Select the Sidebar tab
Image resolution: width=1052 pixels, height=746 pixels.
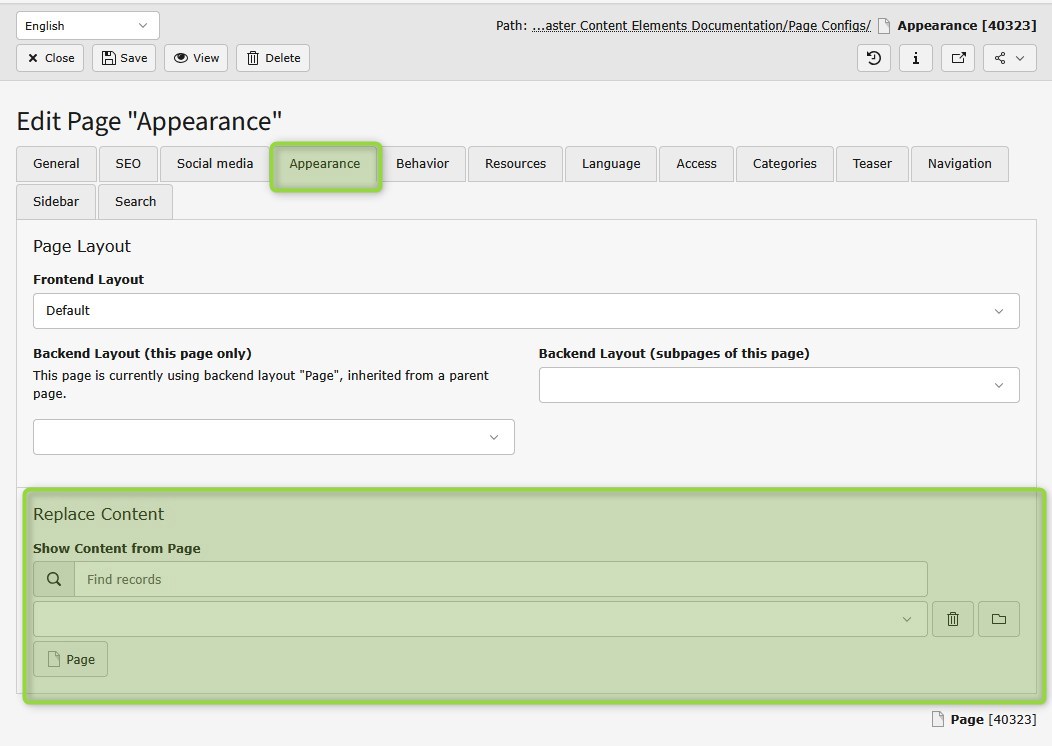click(x=56, y=202)
